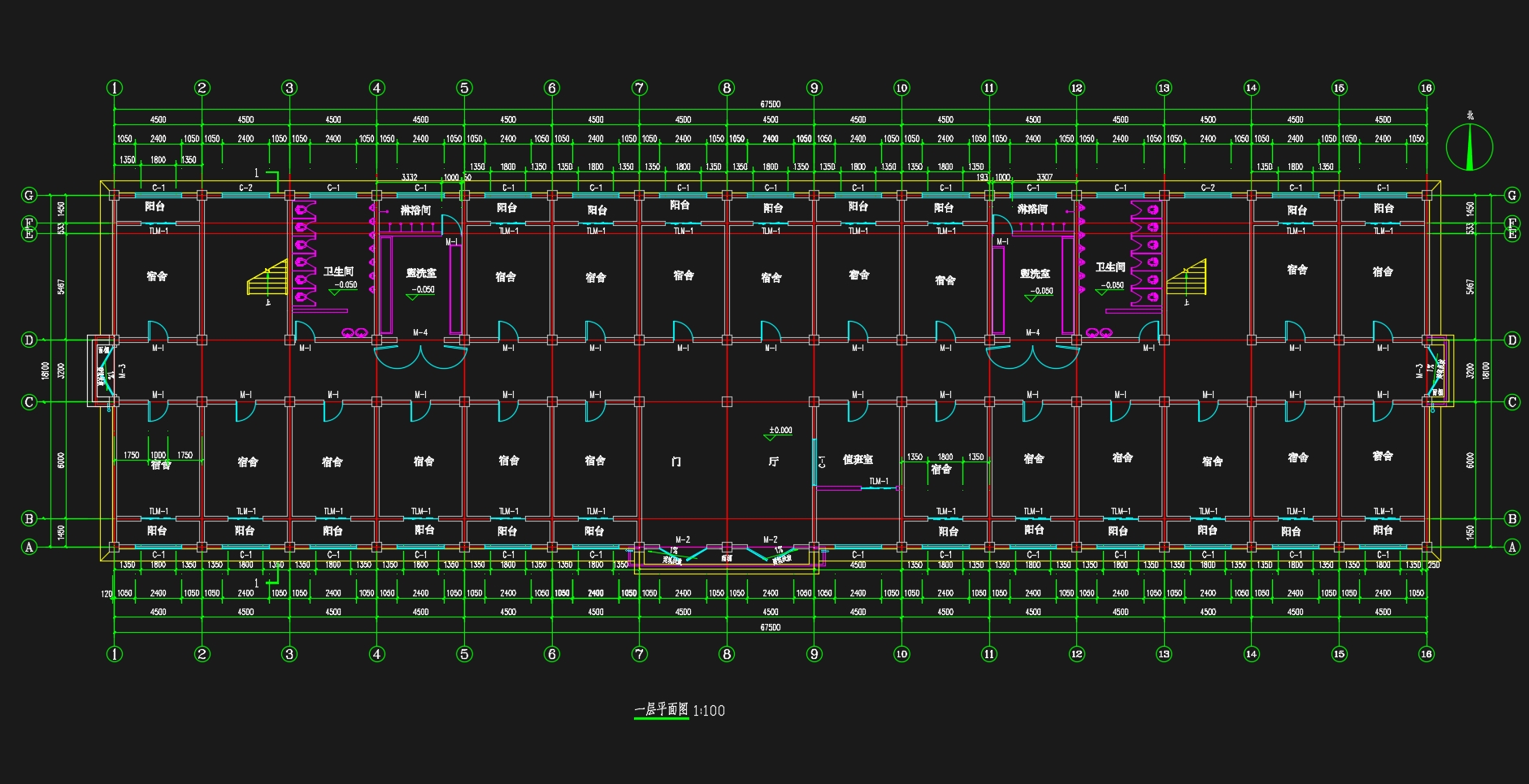Click the right 卫生间 room label
The width and height of the screenshot is (1529, 784).
coord(1110,267)
